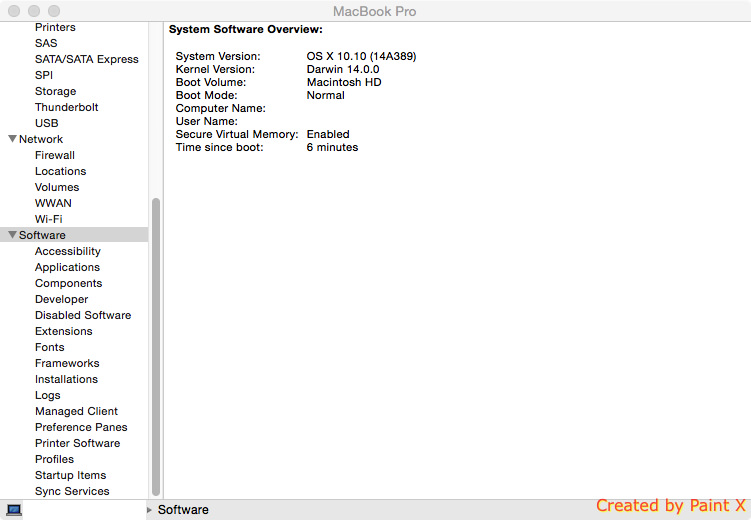Screen dimensions: 751x520
Task: Click the Normal boot mode value
Action: tap(325, 95)
